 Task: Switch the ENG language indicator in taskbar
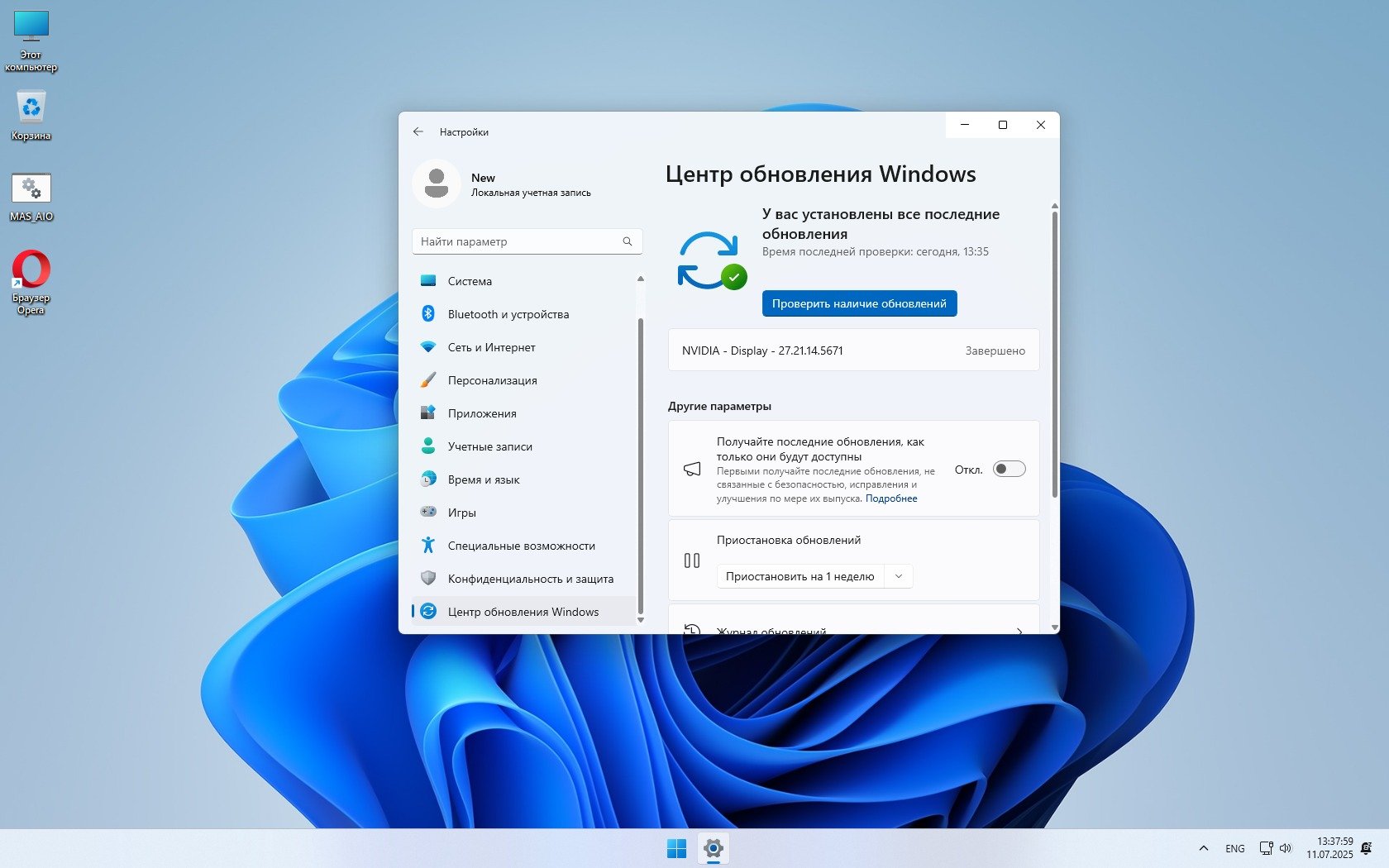[x=1234, y=848]
